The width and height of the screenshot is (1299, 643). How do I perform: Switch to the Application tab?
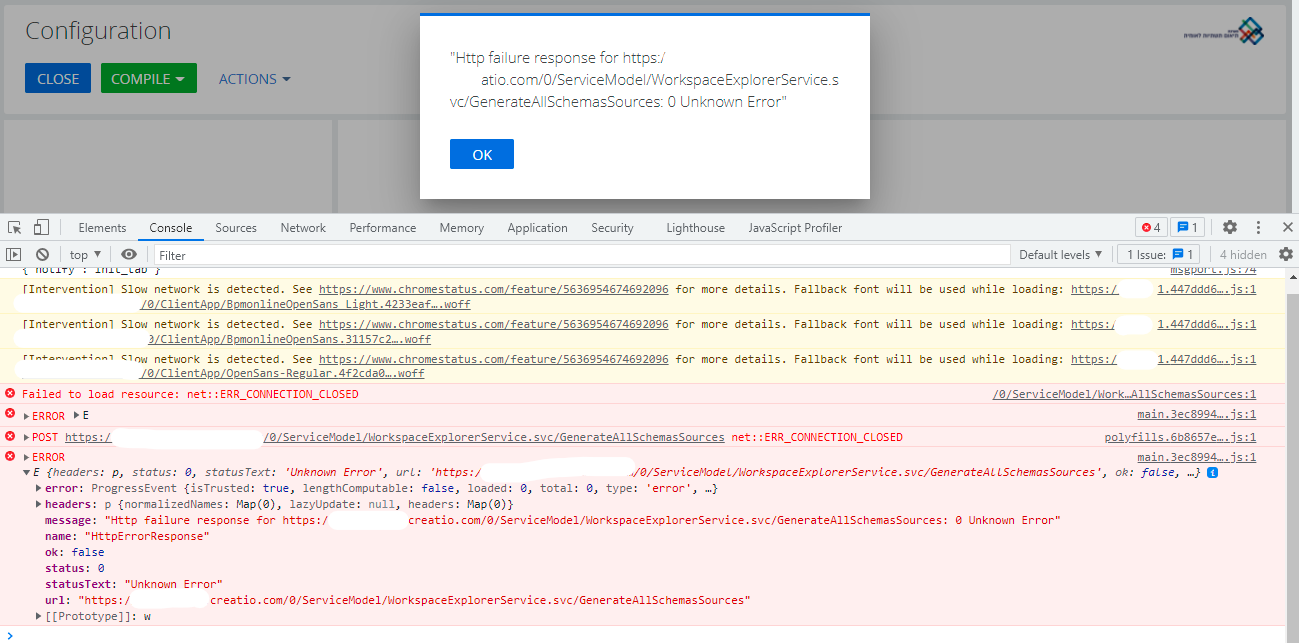tap(537, 227)
